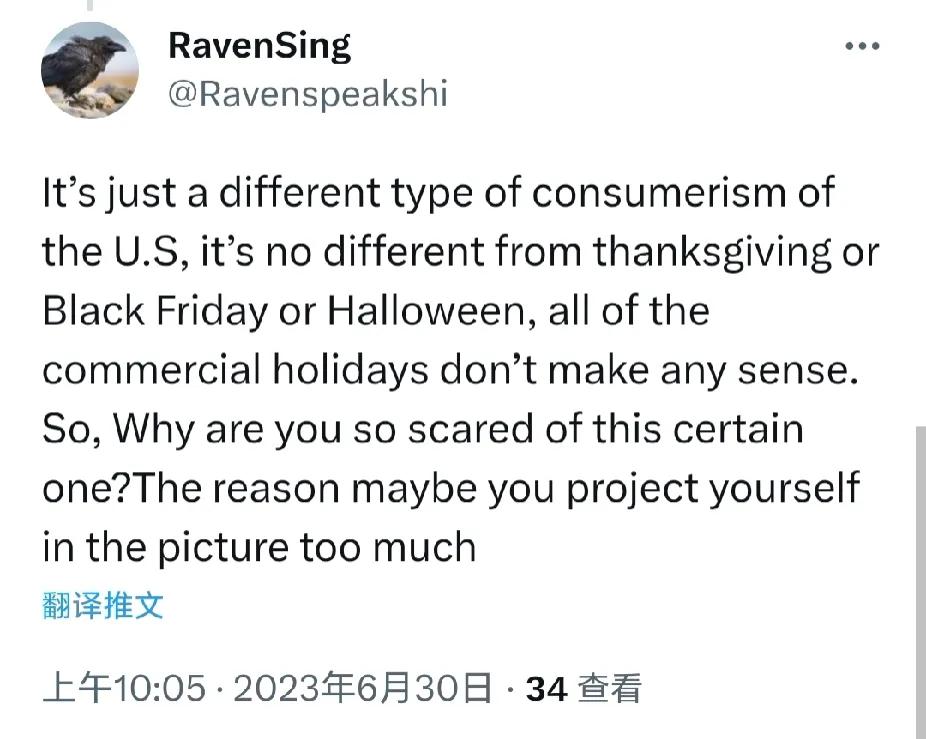This screenshot has width=926, height=739.
Task: Open the three-dot more options menu
Action: click(x=862, y=45)
